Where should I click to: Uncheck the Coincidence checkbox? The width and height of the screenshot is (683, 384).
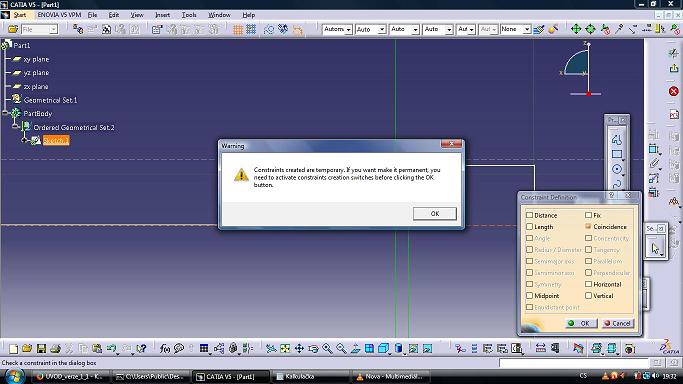588,226
